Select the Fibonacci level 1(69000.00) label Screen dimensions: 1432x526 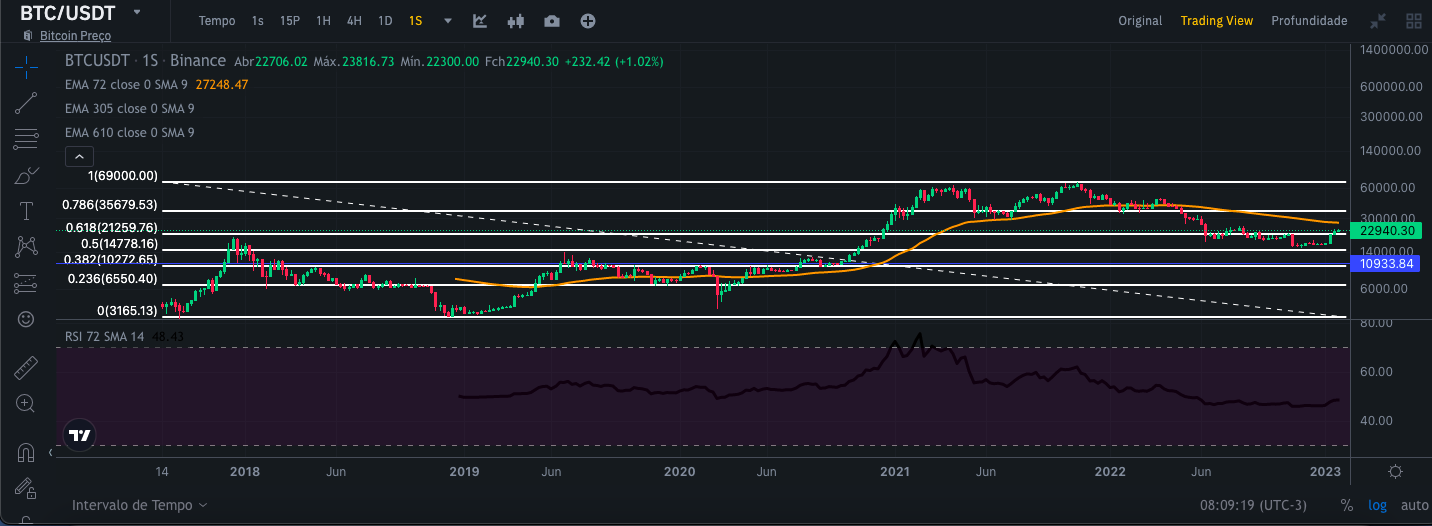pyautogui.click(x=123, y=176)
